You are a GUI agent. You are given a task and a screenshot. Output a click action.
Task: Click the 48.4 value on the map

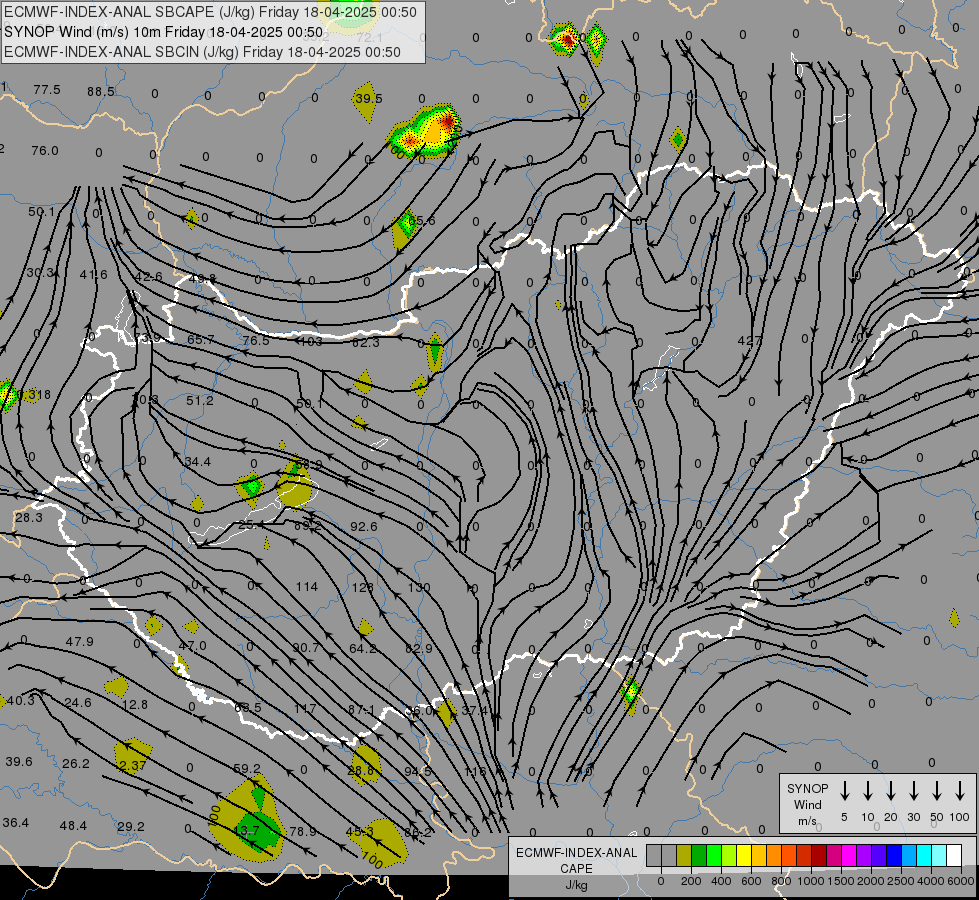[73, 825]
